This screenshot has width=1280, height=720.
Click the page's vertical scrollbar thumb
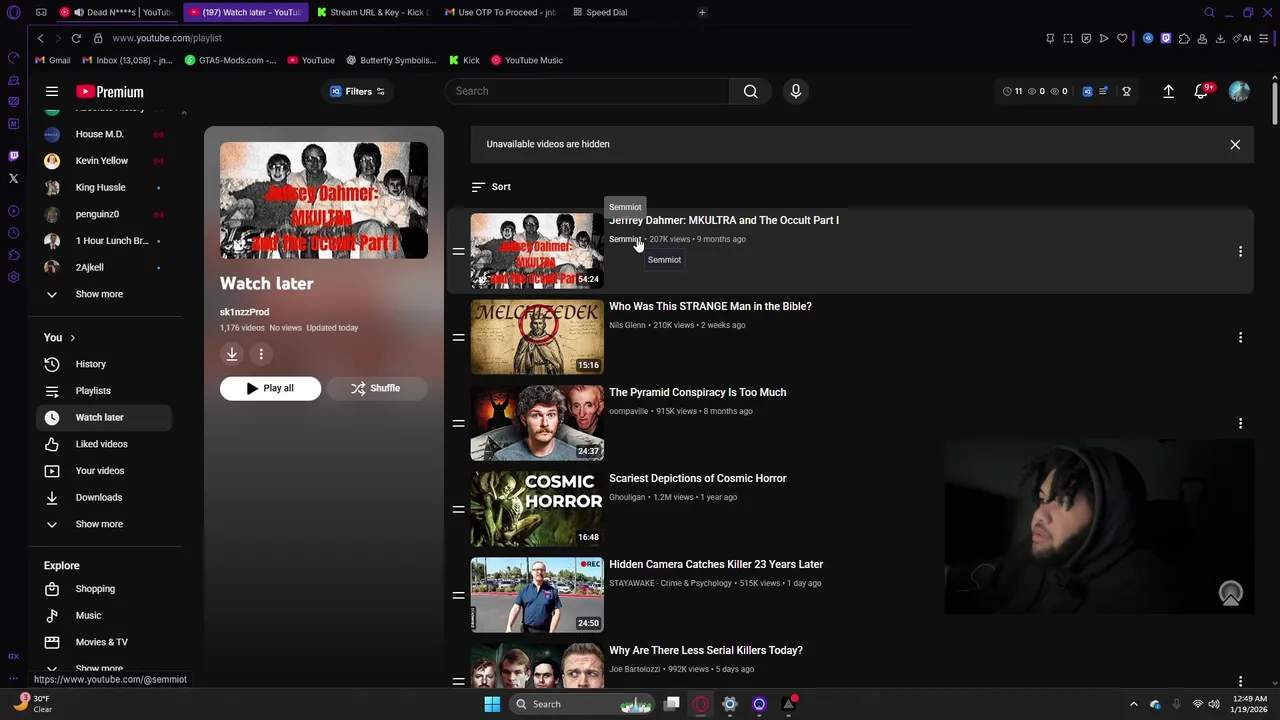[x=1274, y=102]
